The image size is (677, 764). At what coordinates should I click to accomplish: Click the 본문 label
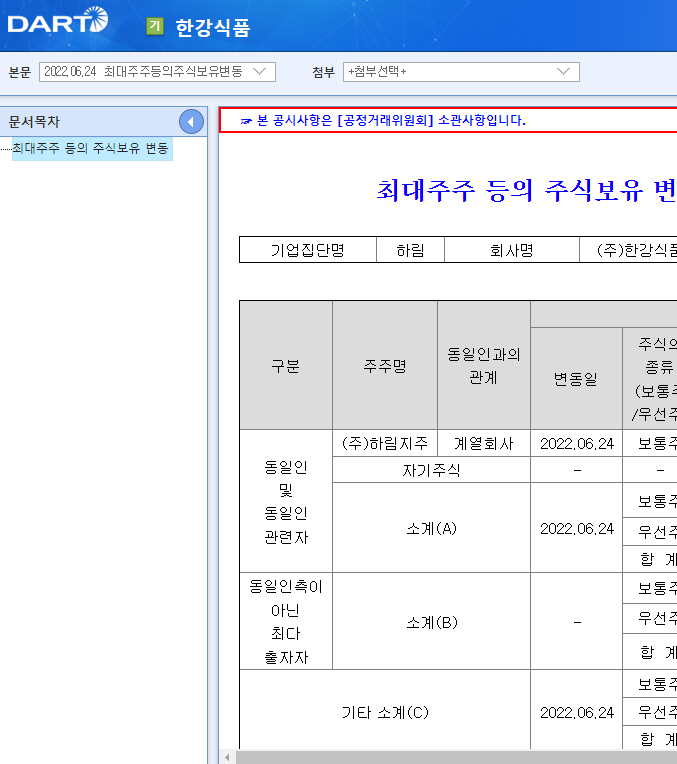pos(20,73)
